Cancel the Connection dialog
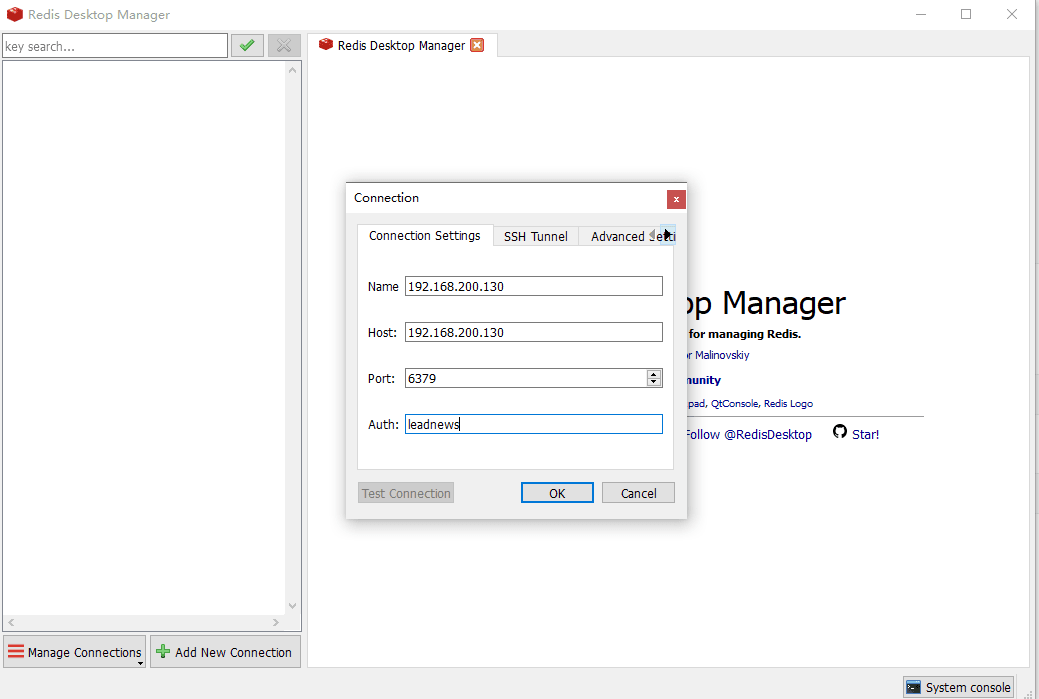This screenshot has height=699, width=1039. pos(638,493)
